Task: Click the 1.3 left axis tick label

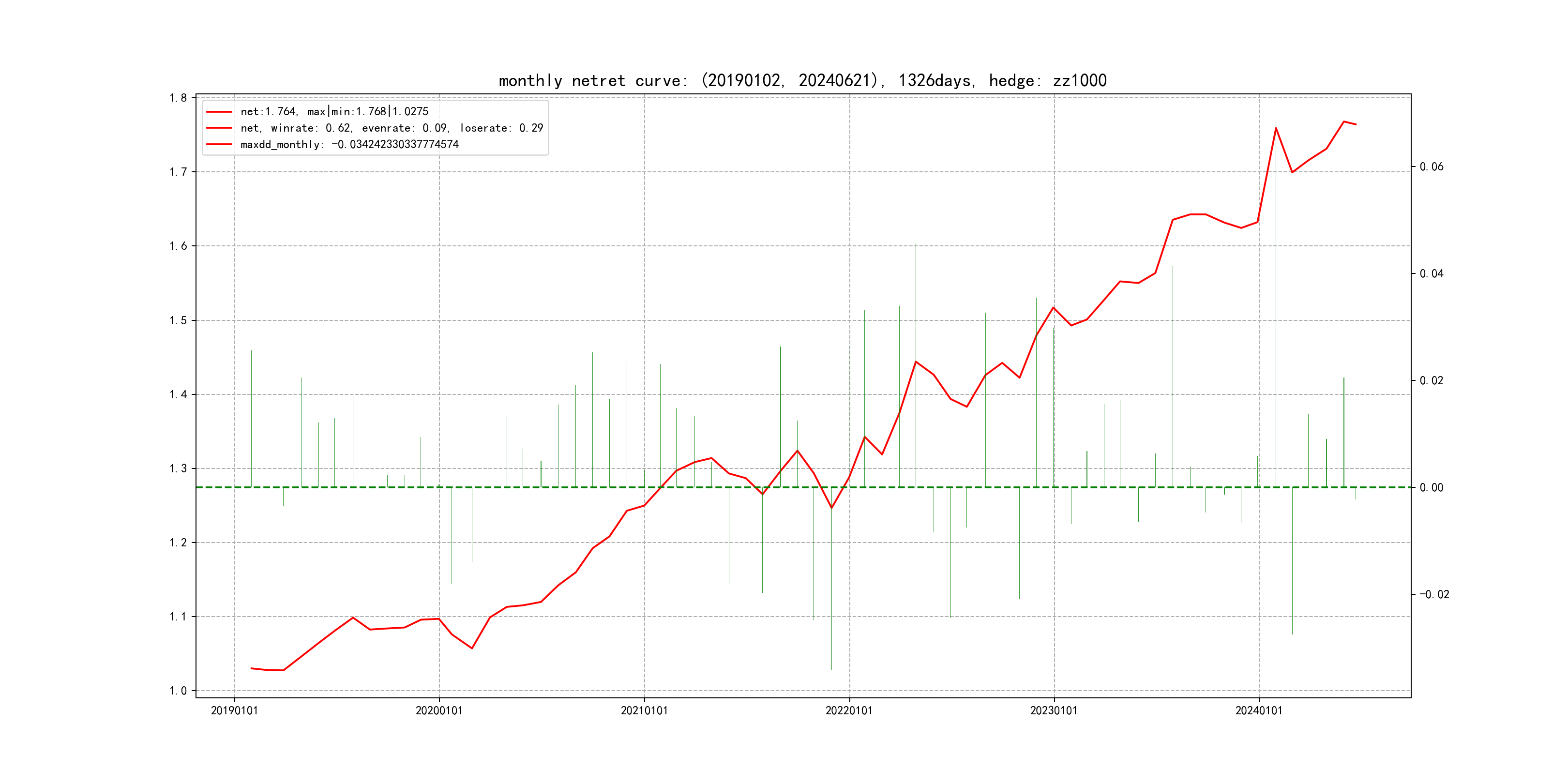Action: tap(178, 468)
